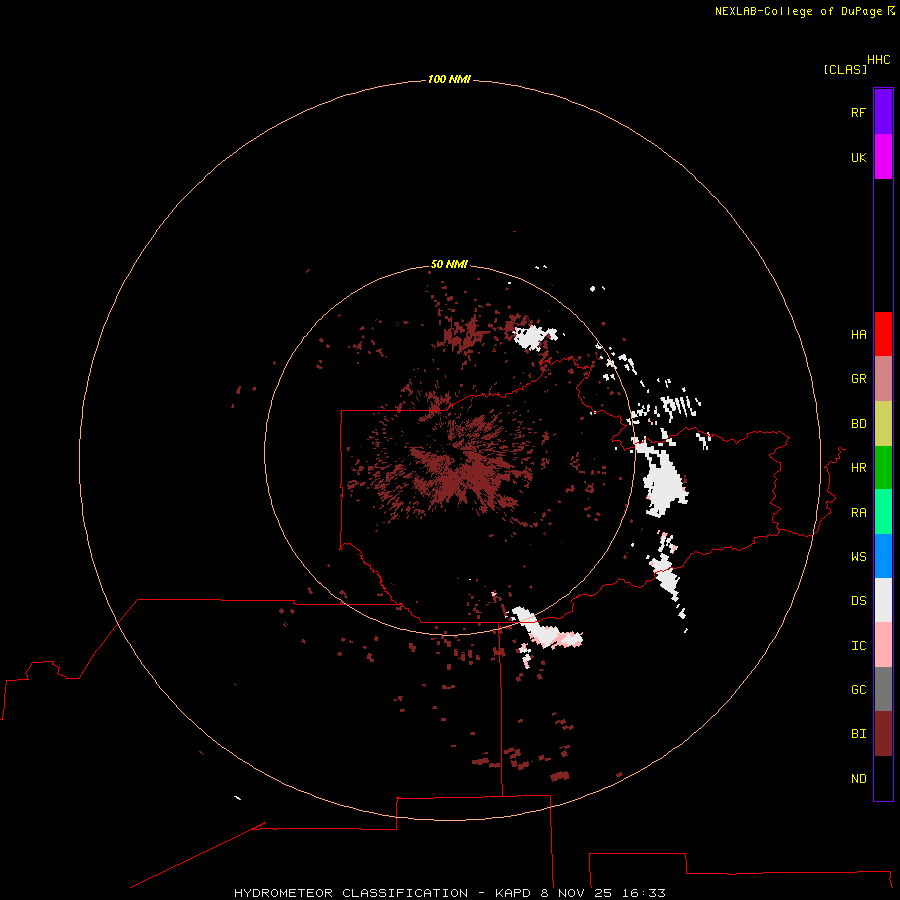Image resolution: width=900 pixels, height=900 pixels.
Task: Click the DS legend label
Action: click(858, 601)
